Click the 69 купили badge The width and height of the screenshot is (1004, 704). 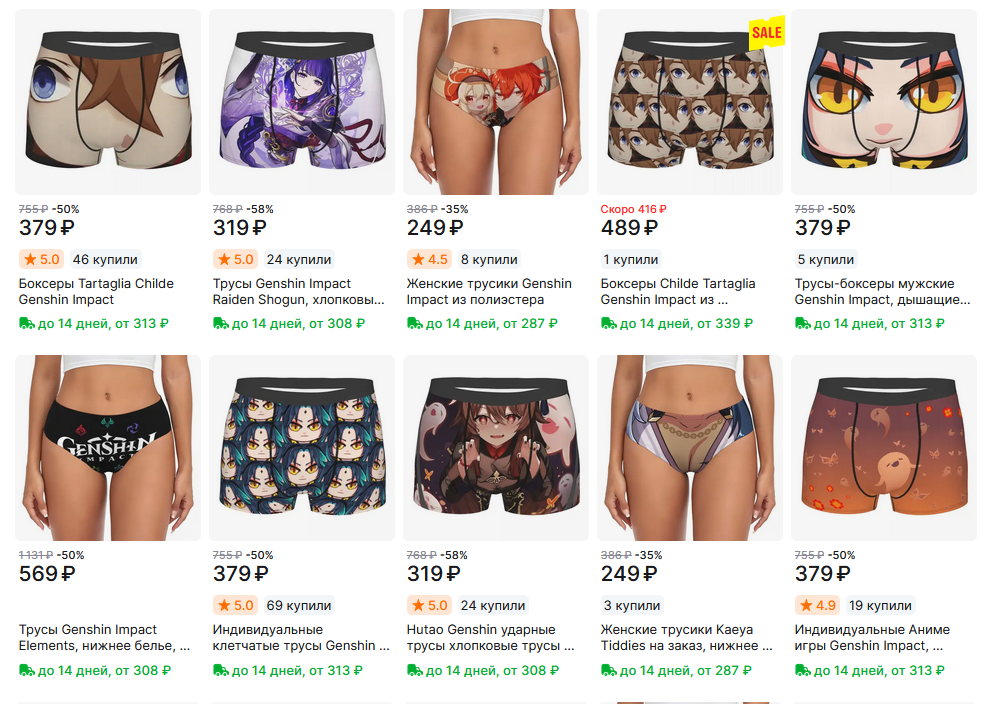(299, 605)
